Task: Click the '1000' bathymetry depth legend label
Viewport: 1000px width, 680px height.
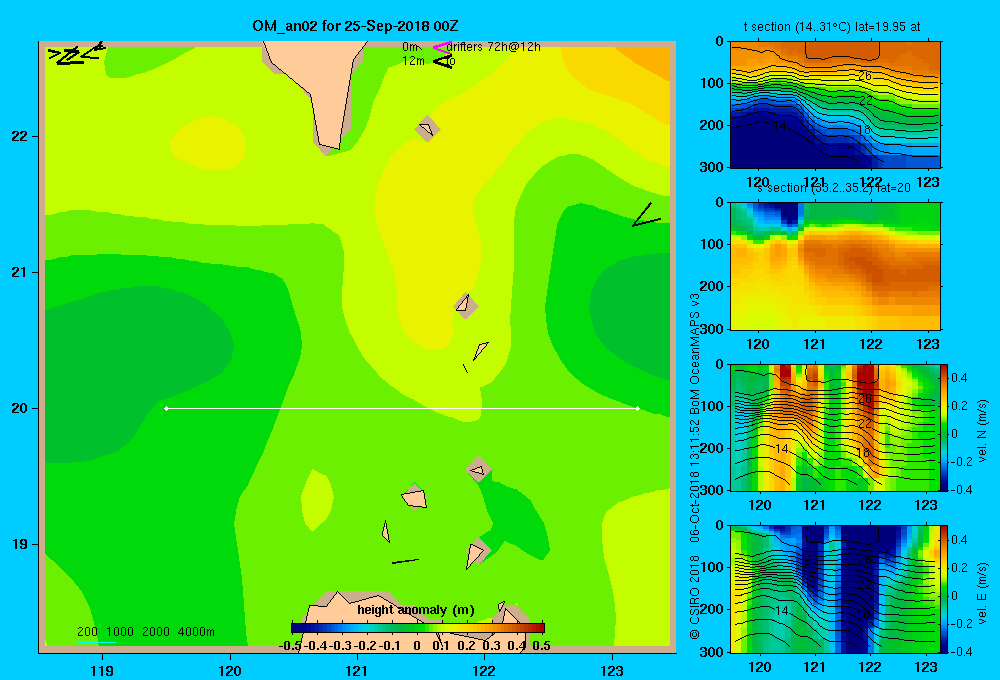Action: pos(120,632)
